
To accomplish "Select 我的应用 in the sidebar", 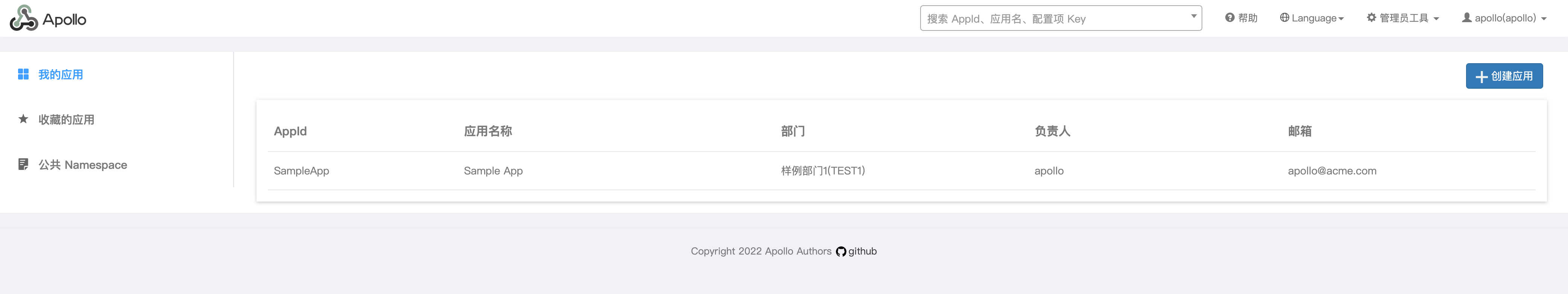I will coord(60,74).
